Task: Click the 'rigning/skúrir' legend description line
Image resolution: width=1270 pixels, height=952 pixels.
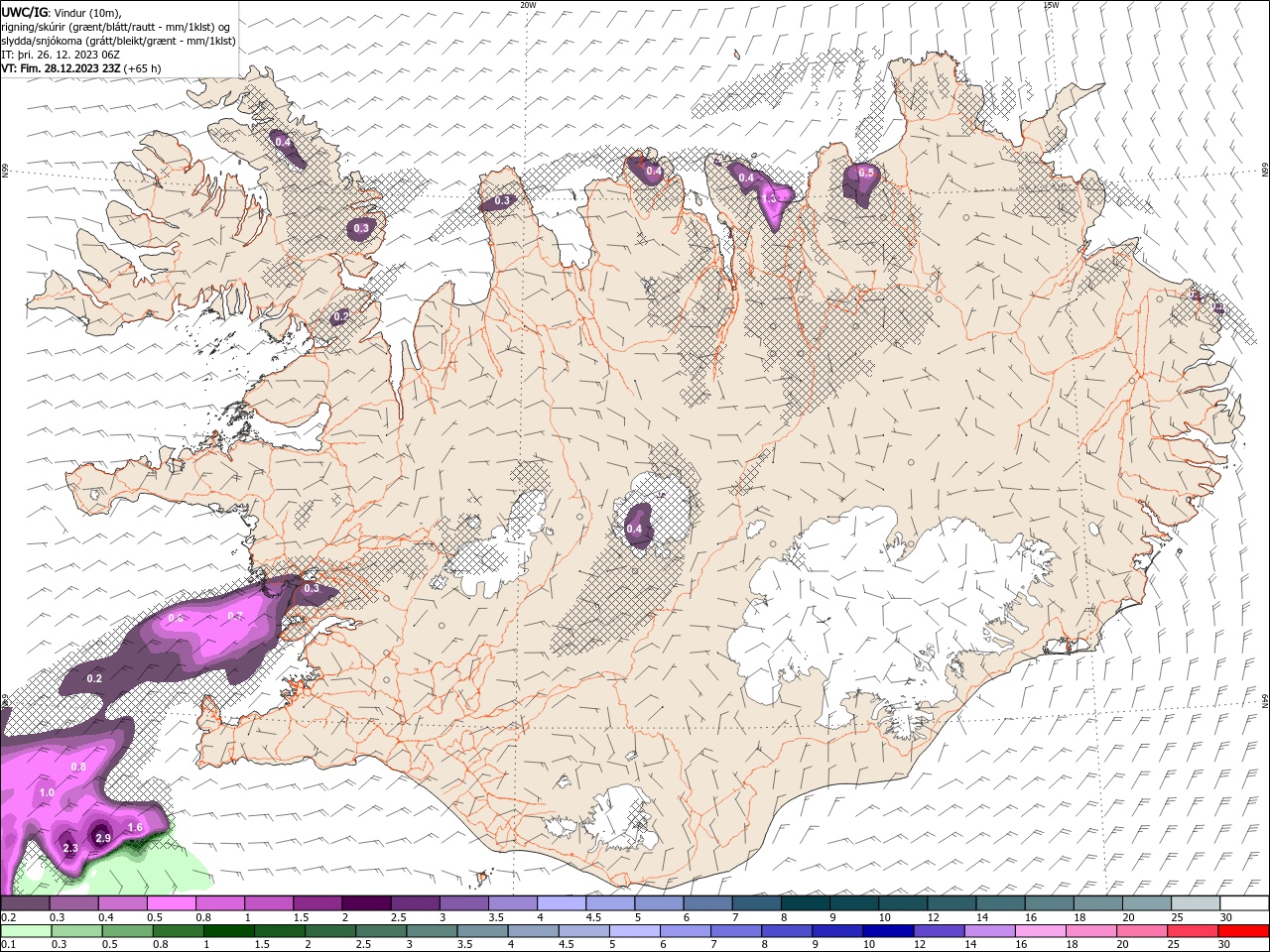Action: pos(116,27)
